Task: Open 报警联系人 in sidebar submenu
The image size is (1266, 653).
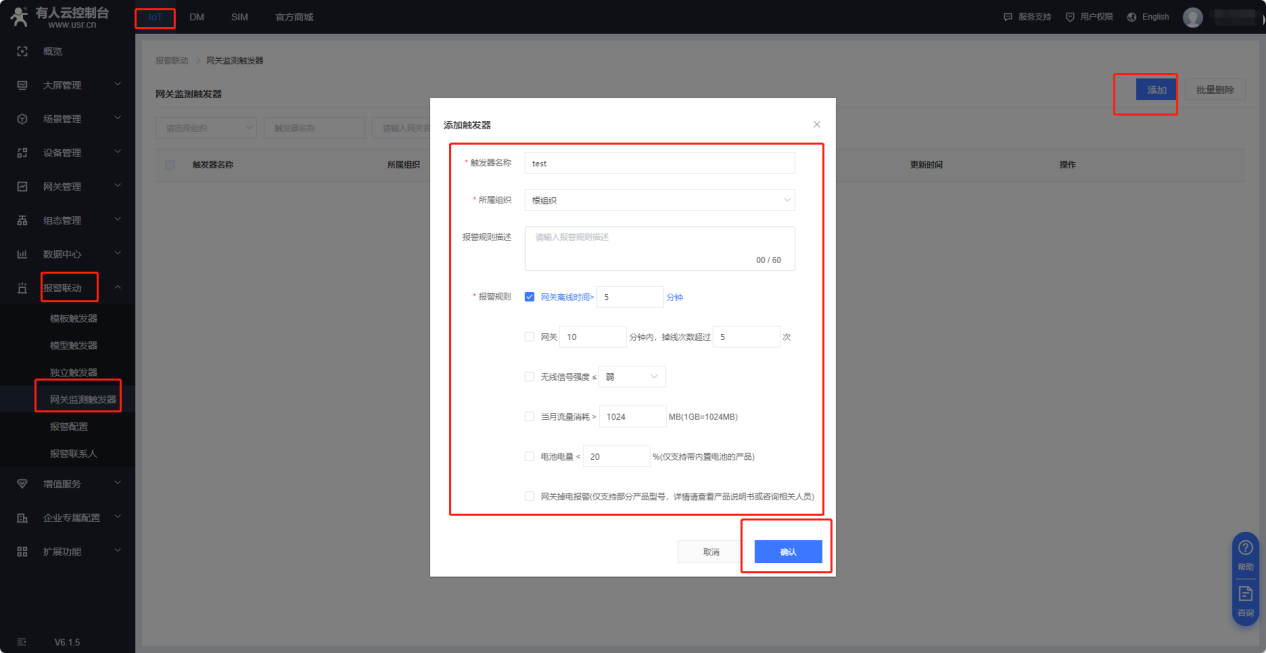Action: (x=73, y=453)
